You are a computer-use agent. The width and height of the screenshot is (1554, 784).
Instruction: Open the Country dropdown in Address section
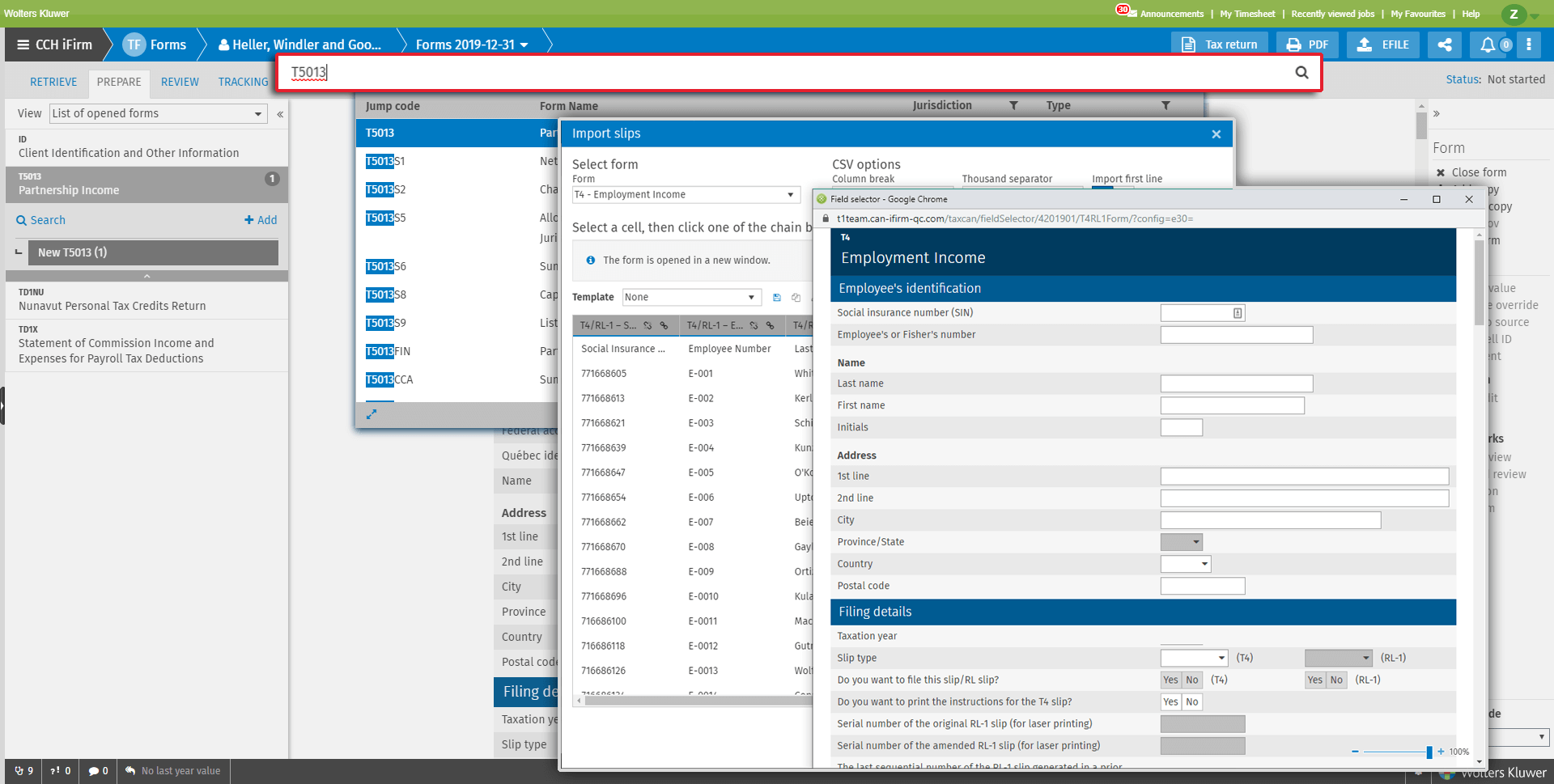[1186, 564]
